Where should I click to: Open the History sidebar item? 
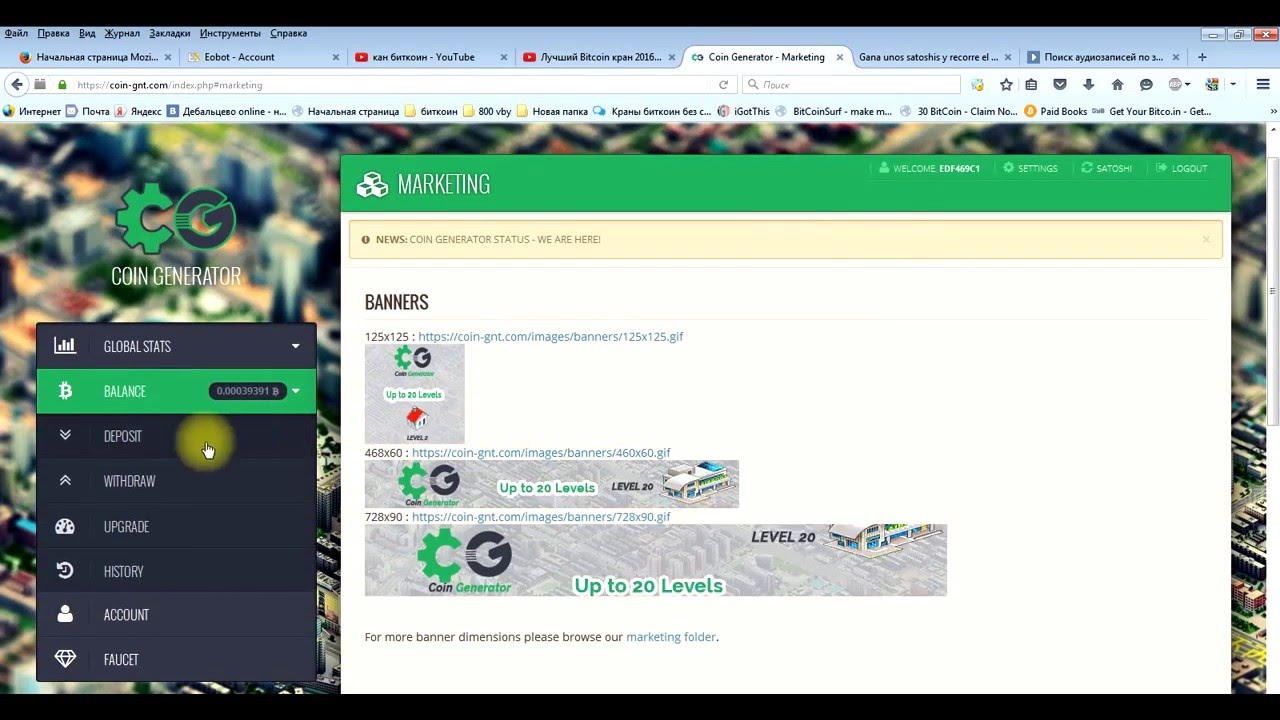pos(176,571)
